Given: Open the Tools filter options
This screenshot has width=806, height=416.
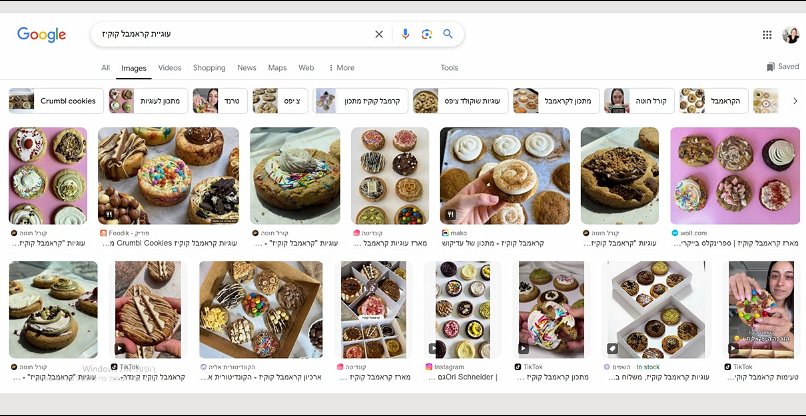Looking at the screenshot, I should pyautogui.click(x=449, y=68).
